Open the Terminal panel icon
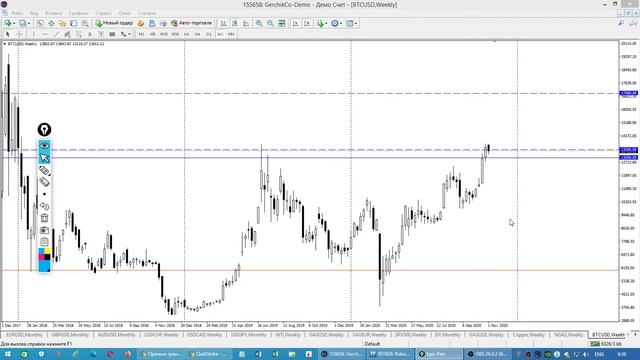The width and height of the screenshot is (640, 360). pos(73,23)
